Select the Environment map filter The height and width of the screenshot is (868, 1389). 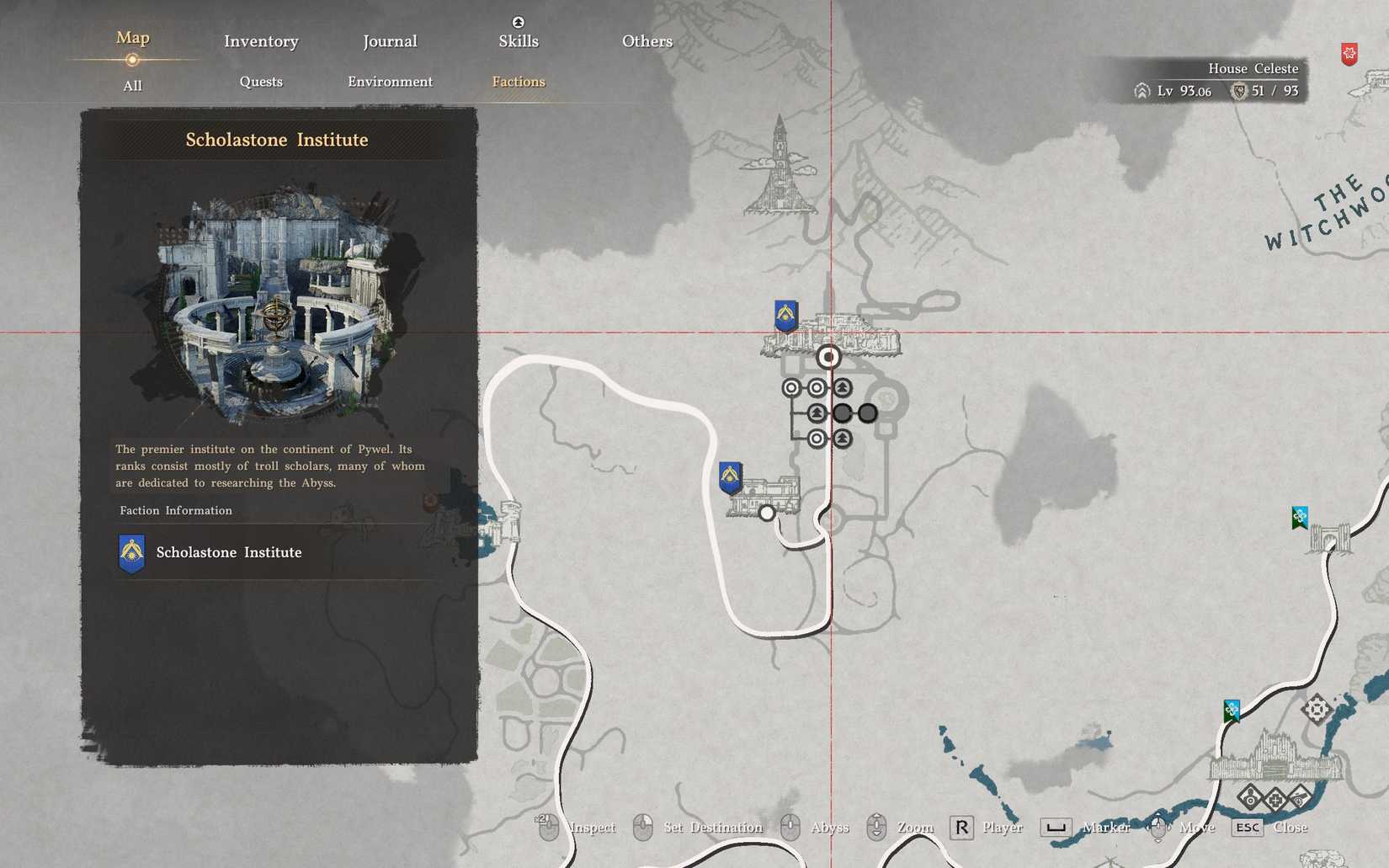point(390,82)
